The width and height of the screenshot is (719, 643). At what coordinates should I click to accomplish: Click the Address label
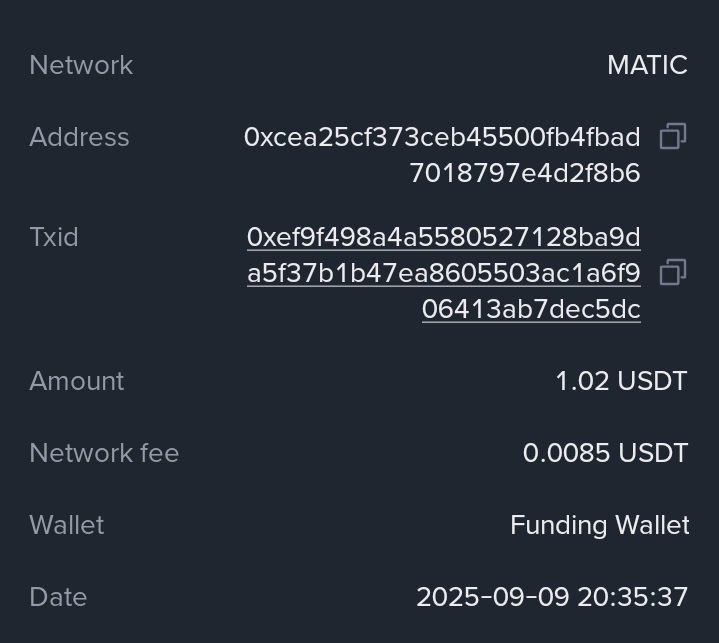click(x=79, y=137)
